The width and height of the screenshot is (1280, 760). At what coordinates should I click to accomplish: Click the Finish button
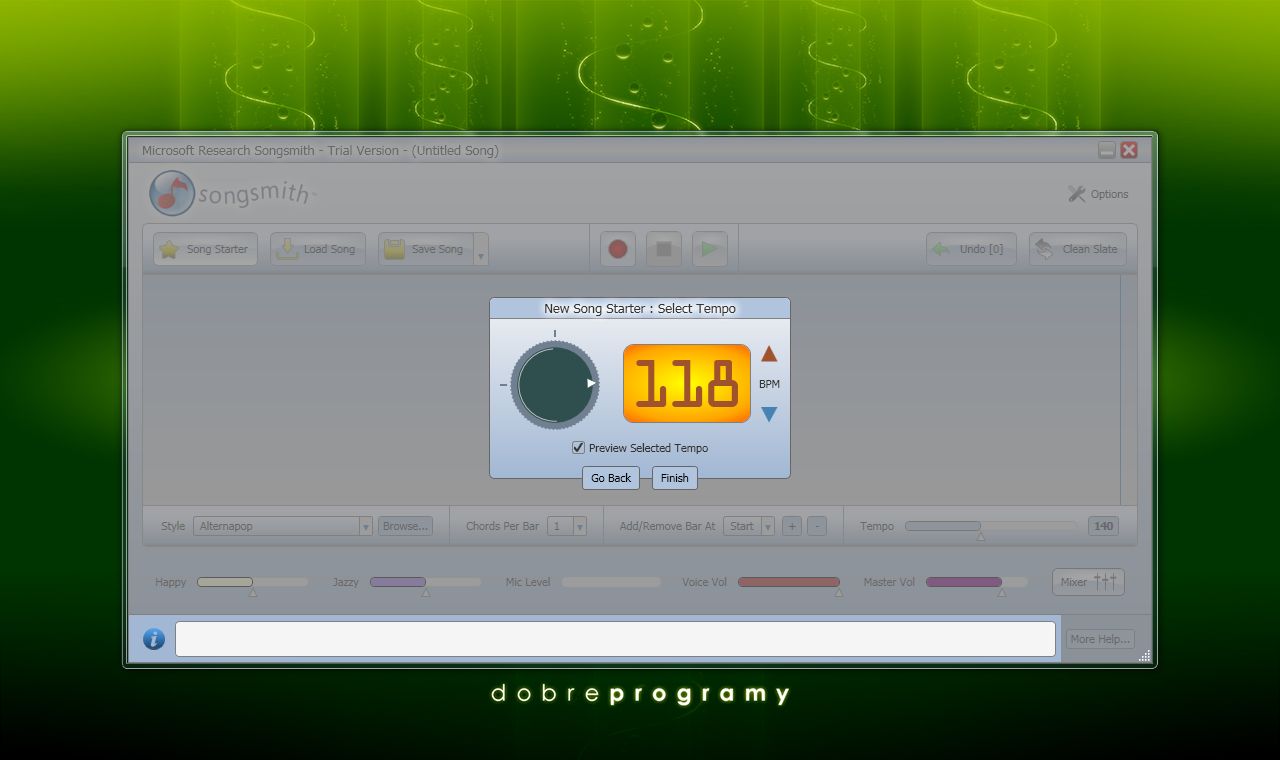click(x=675, y=478)
